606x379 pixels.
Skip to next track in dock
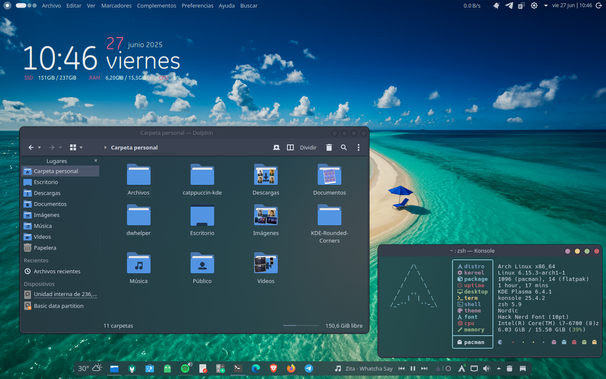tap(424, 369)
